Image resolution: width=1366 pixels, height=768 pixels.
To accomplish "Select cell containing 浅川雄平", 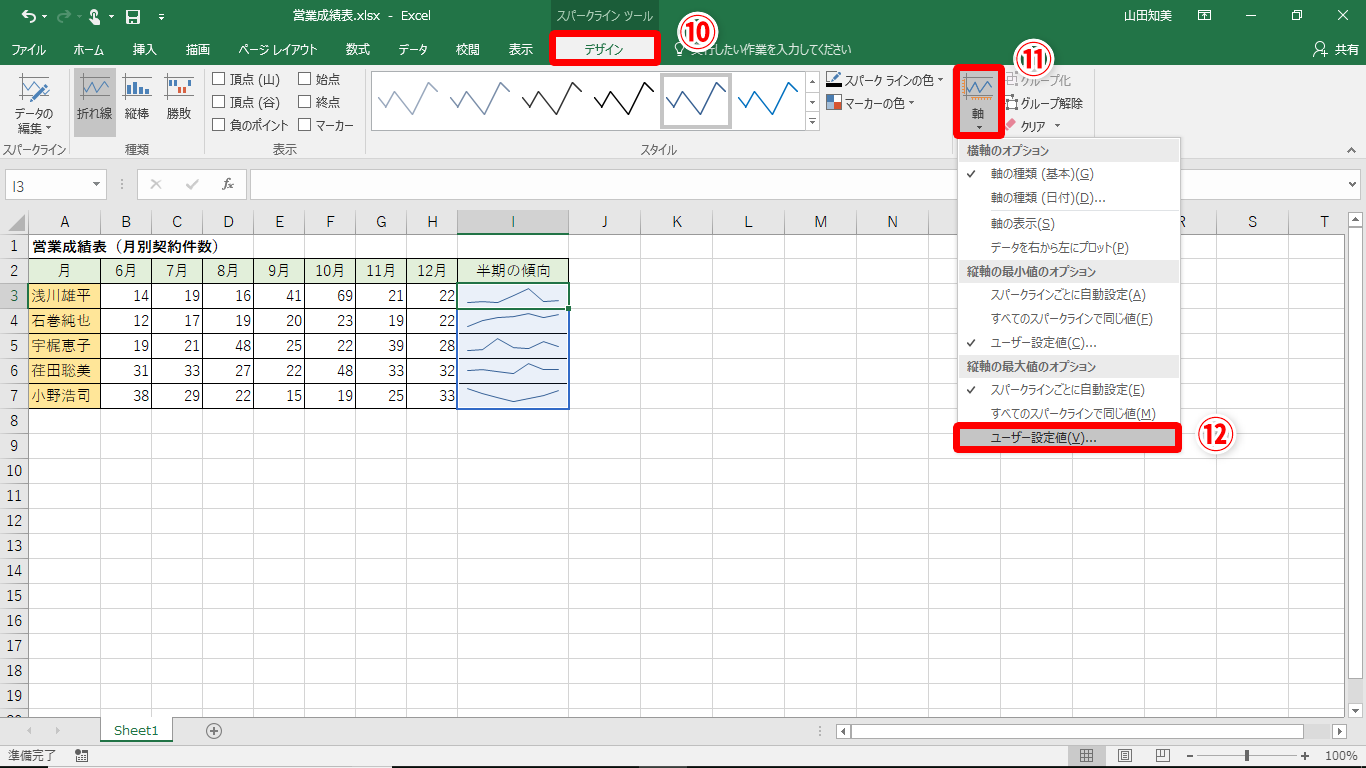I will [64, 296].
